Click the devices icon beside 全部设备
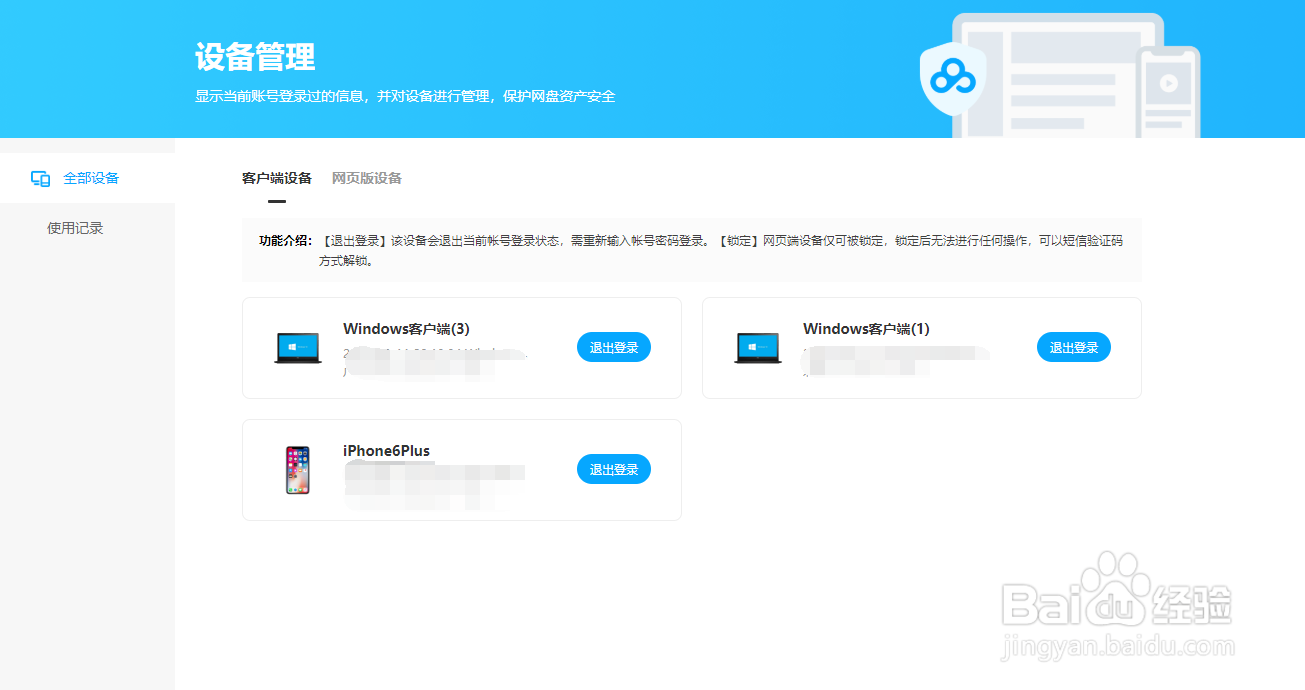Viewport: 1305px width, 690px height. coord(41,179)
